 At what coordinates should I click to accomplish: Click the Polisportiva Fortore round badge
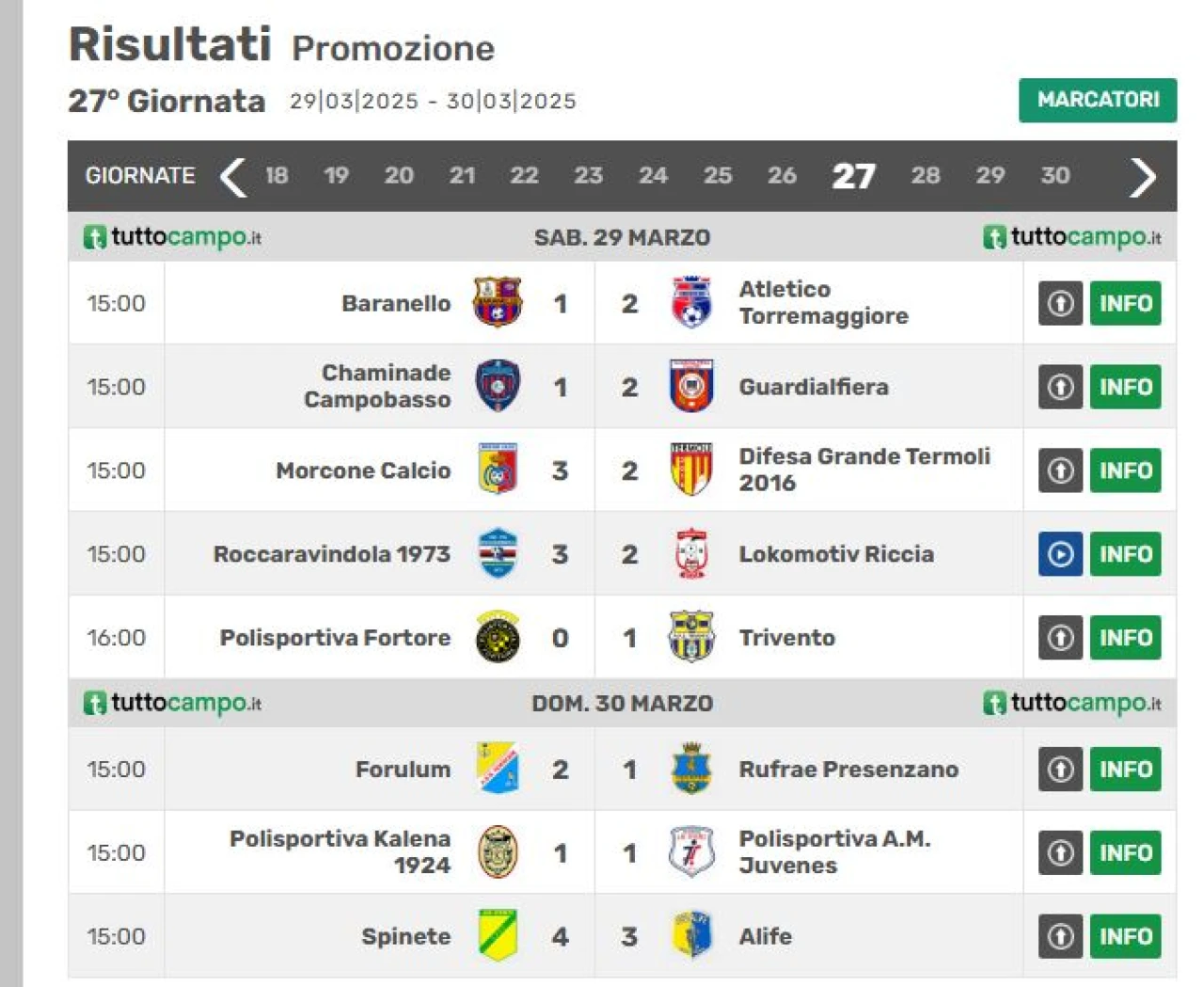(498, 637)
